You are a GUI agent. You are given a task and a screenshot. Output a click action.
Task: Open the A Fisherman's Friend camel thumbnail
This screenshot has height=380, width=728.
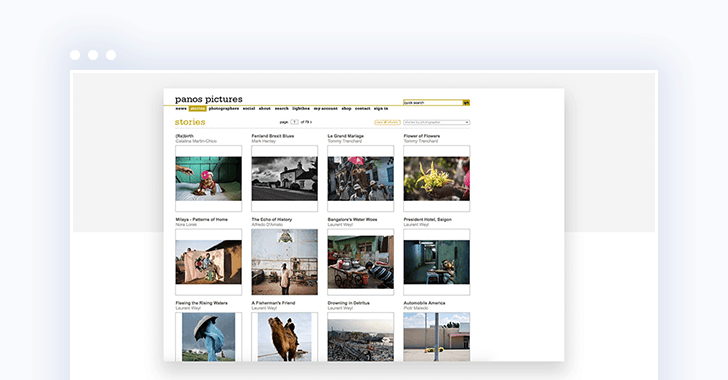tap(285, 337)
